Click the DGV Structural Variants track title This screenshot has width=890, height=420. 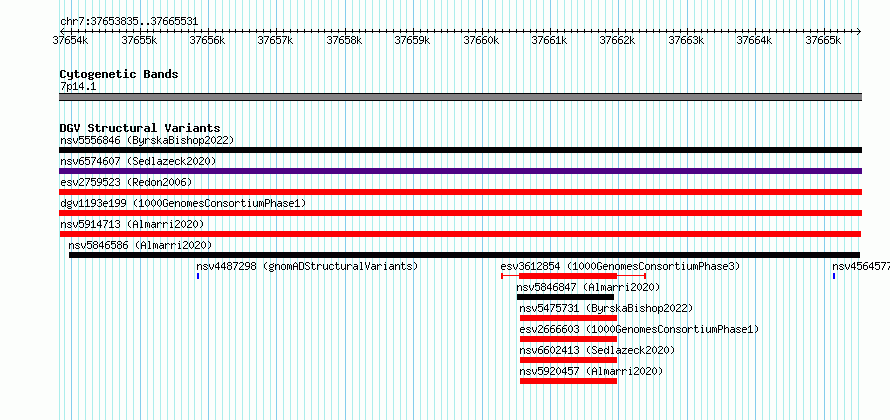(x=140, y=128)
